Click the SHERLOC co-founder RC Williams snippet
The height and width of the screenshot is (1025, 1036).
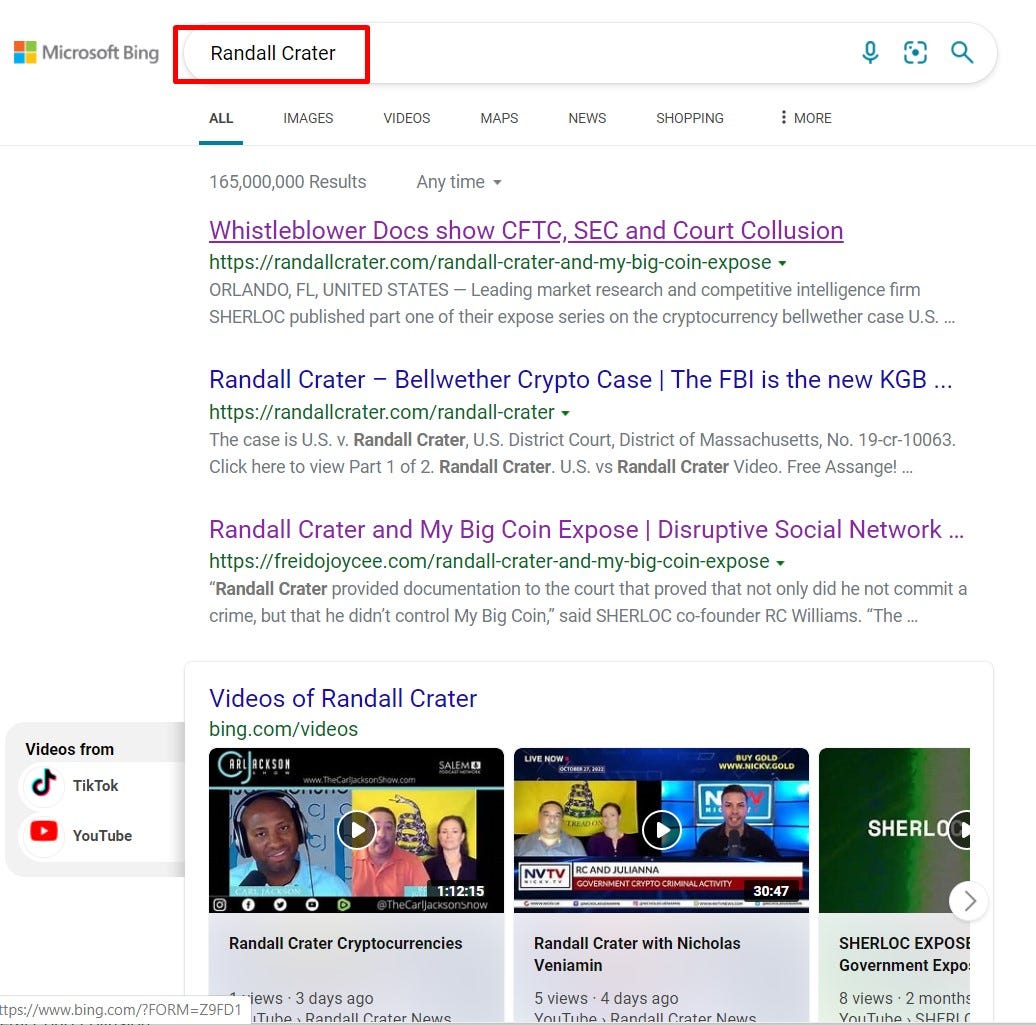point(588,602)
